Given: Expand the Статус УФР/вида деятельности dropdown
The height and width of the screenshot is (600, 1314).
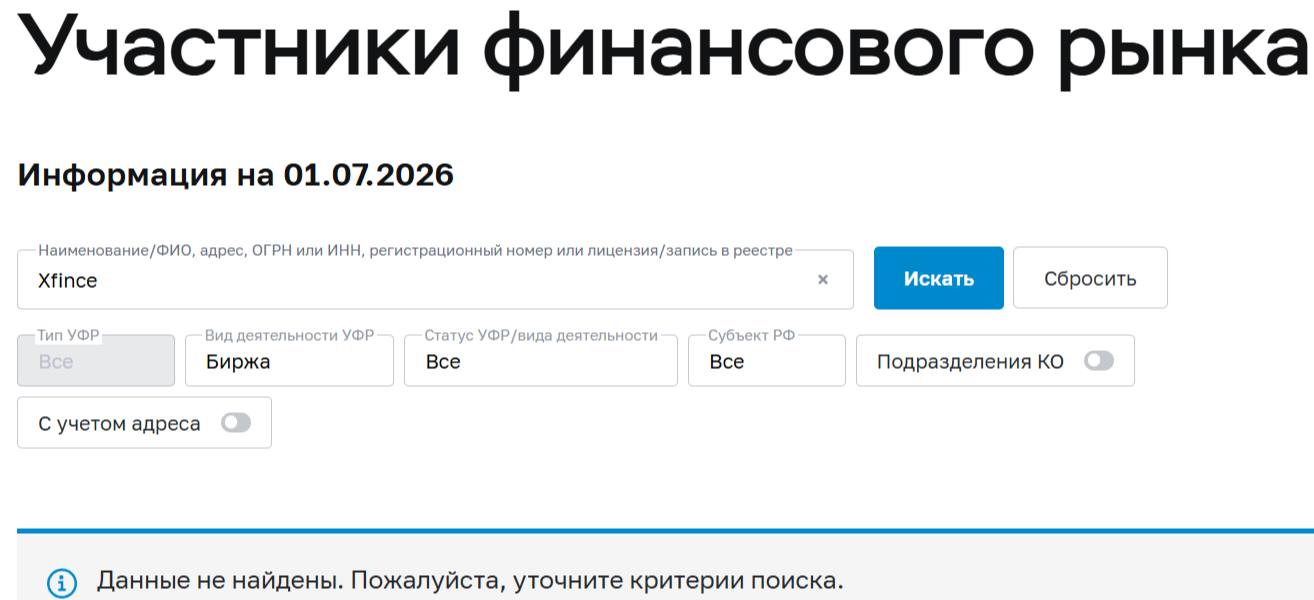Looking at the screenshot, I should (541, 361).
